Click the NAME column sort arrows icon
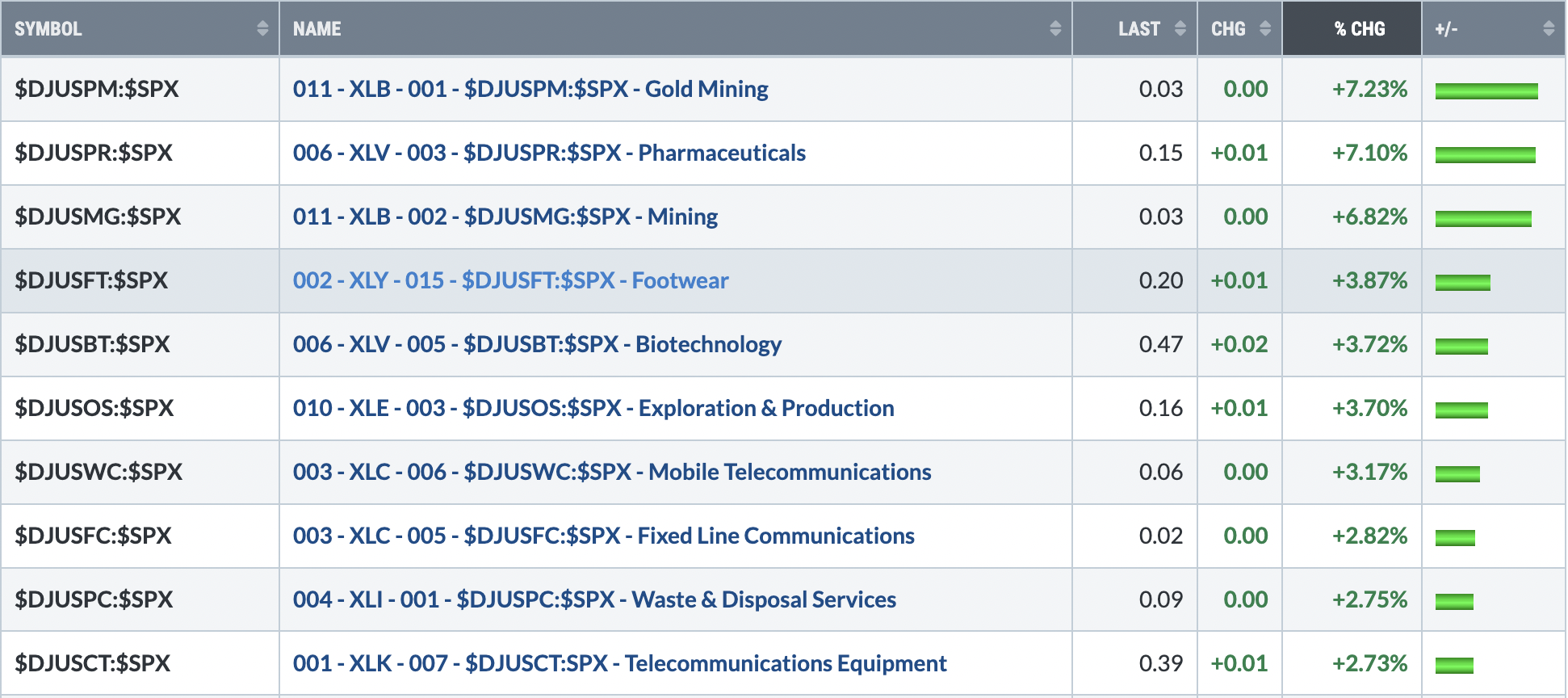Screen dimensions: 1568x698 pos(1055,28)
